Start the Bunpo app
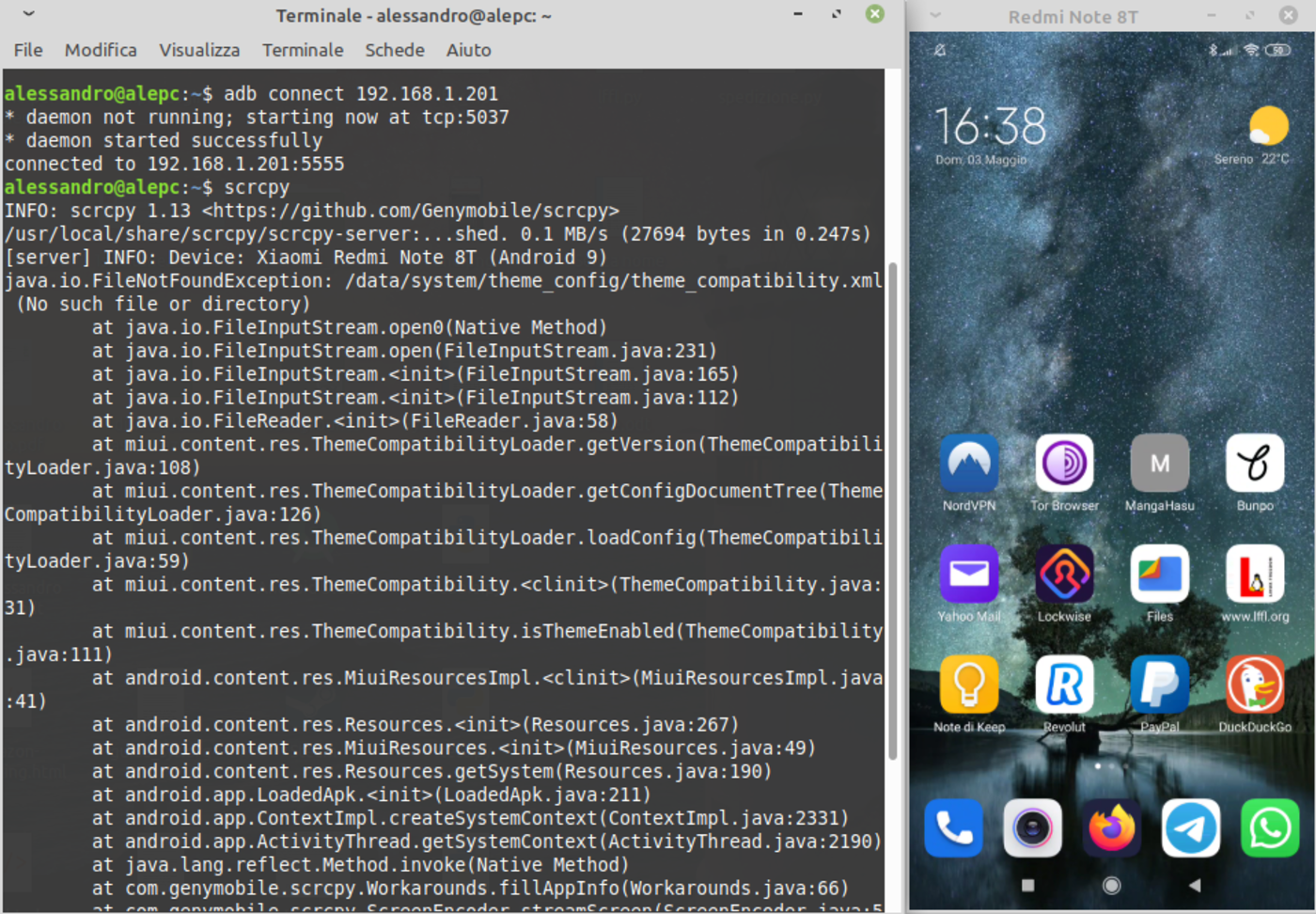Image resolution: width=1316 pixels, height=914 pixels. [x=1254, y=463]
